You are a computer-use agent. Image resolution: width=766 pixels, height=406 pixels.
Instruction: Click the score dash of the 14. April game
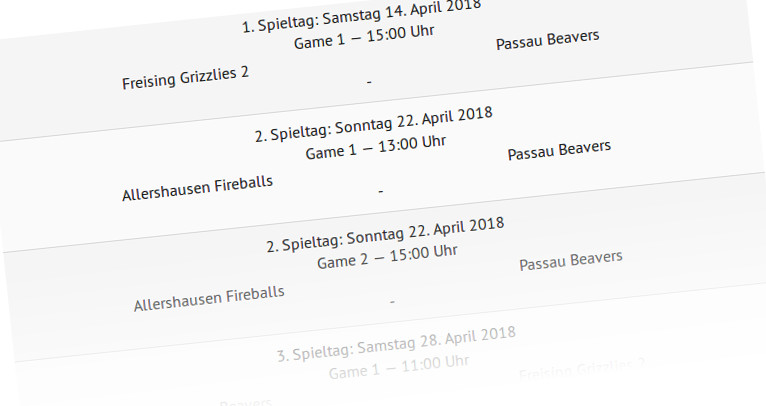coord(369,82)
